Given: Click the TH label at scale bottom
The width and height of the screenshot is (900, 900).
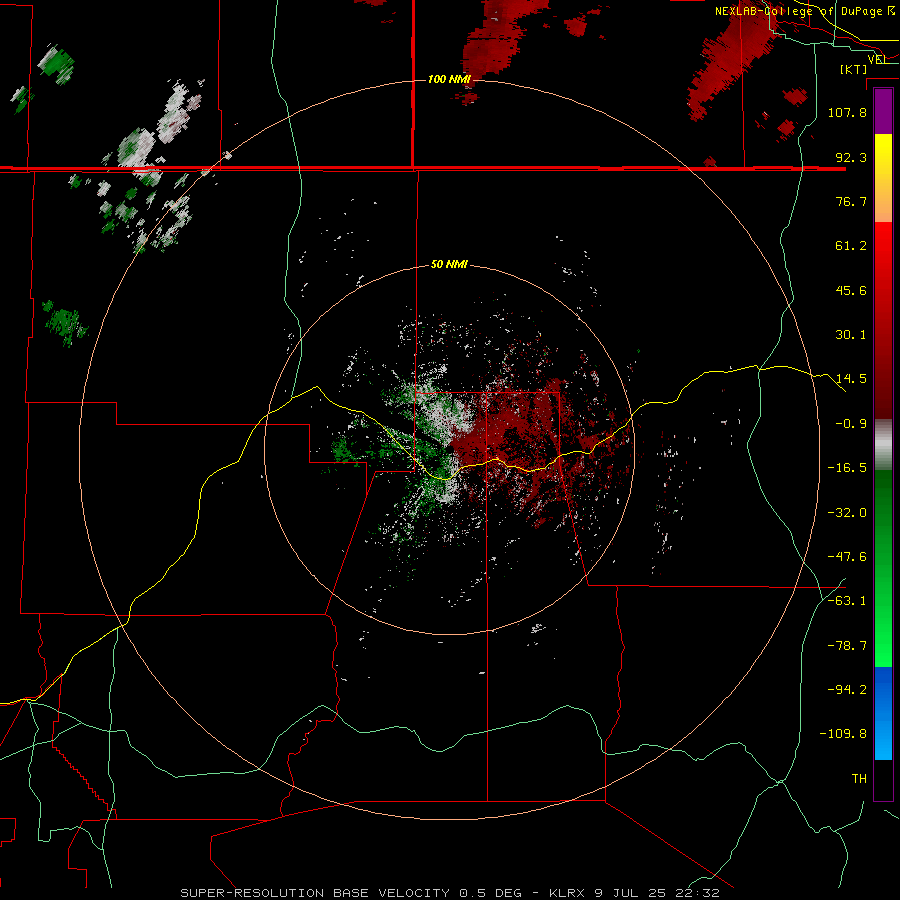Looking at the screenshot, I should click(859, 779).
